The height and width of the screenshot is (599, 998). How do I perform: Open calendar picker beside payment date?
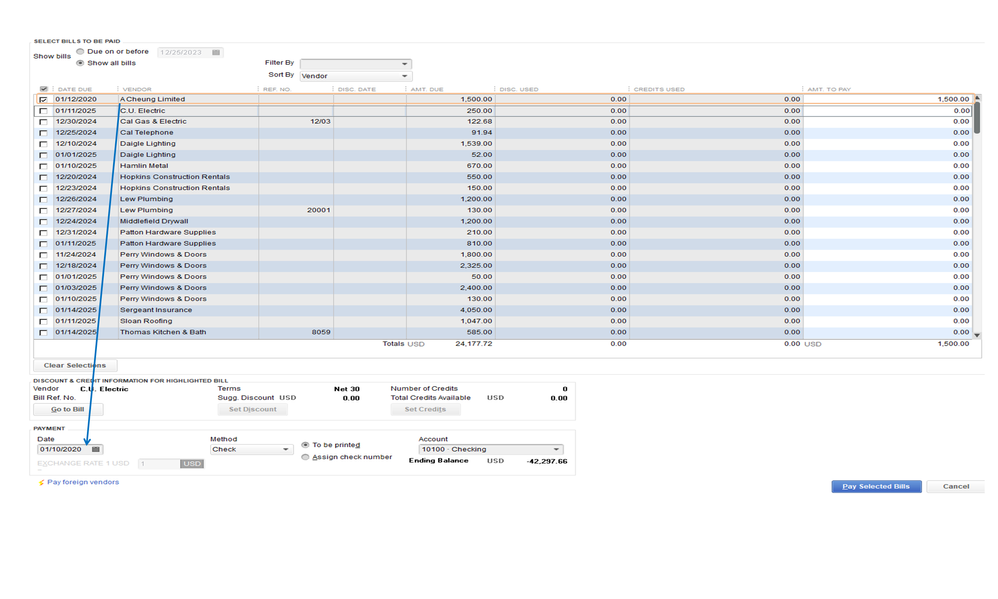95,449
